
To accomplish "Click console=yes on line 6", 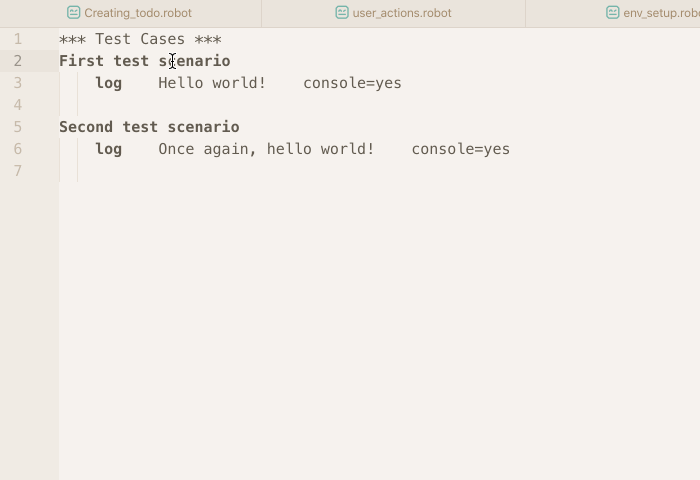I will pos(461,149).
